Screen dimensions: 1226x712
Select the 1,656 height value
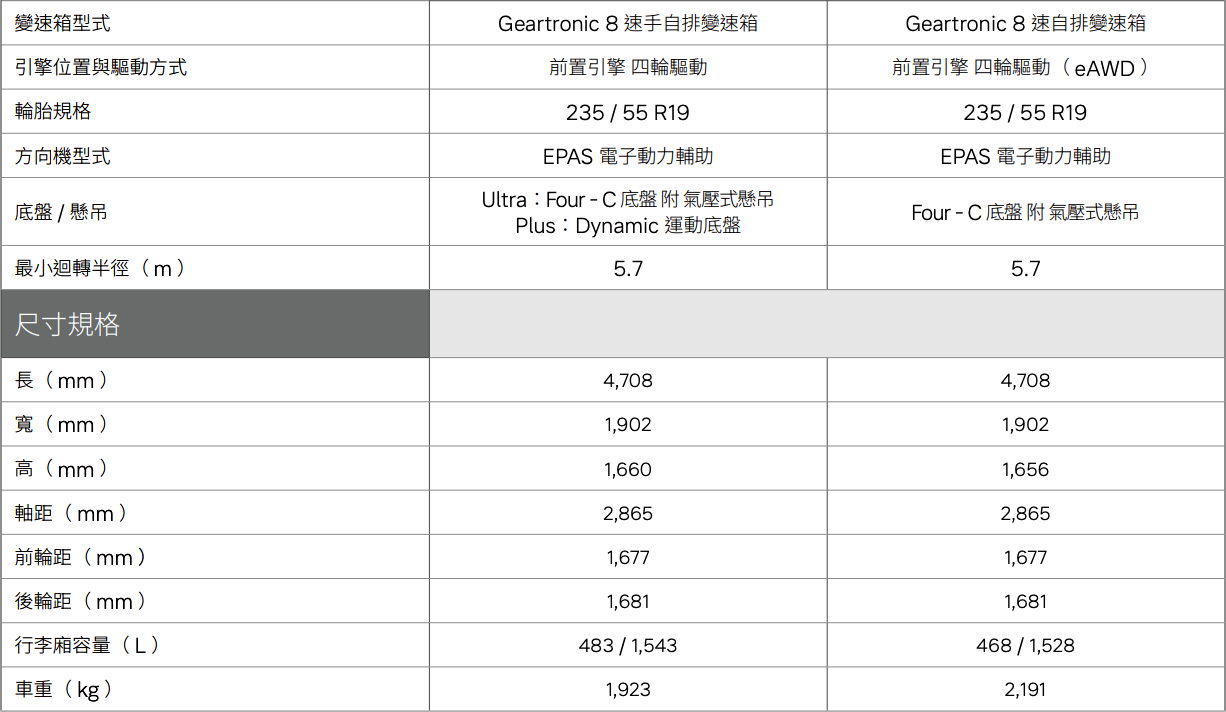[x=1025, y=469]
